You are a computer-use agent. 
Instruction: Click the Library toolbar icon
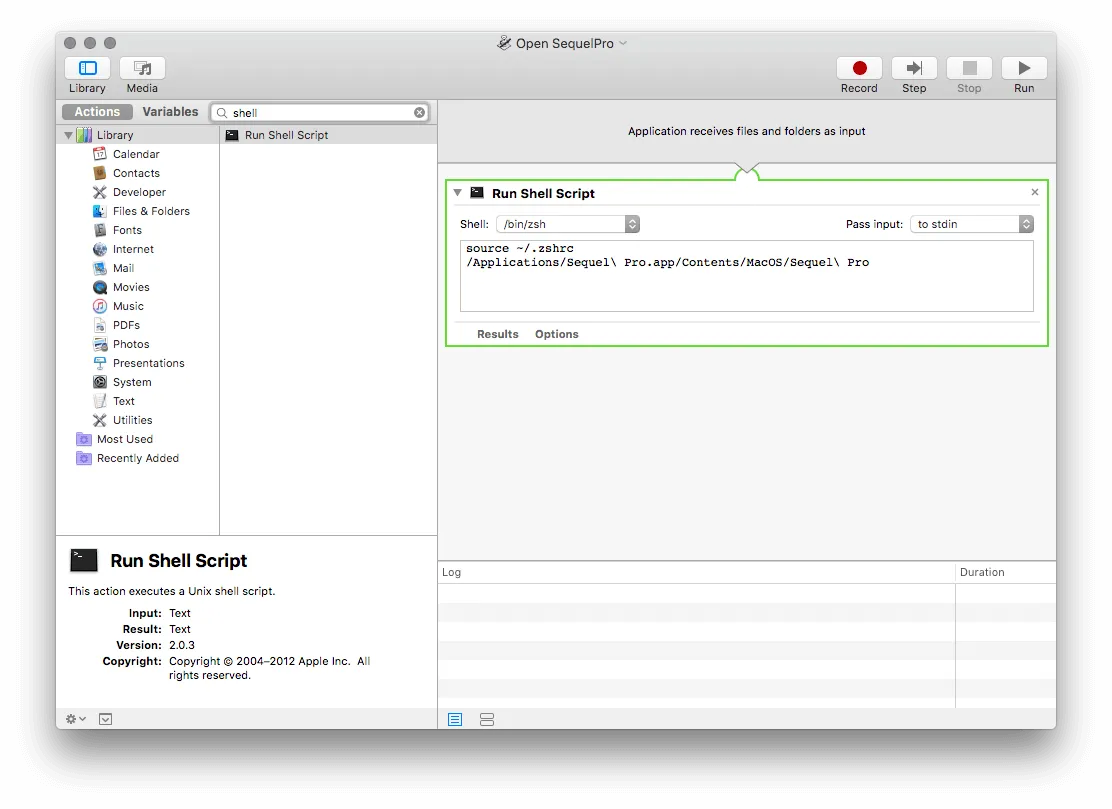pos(87,68)
